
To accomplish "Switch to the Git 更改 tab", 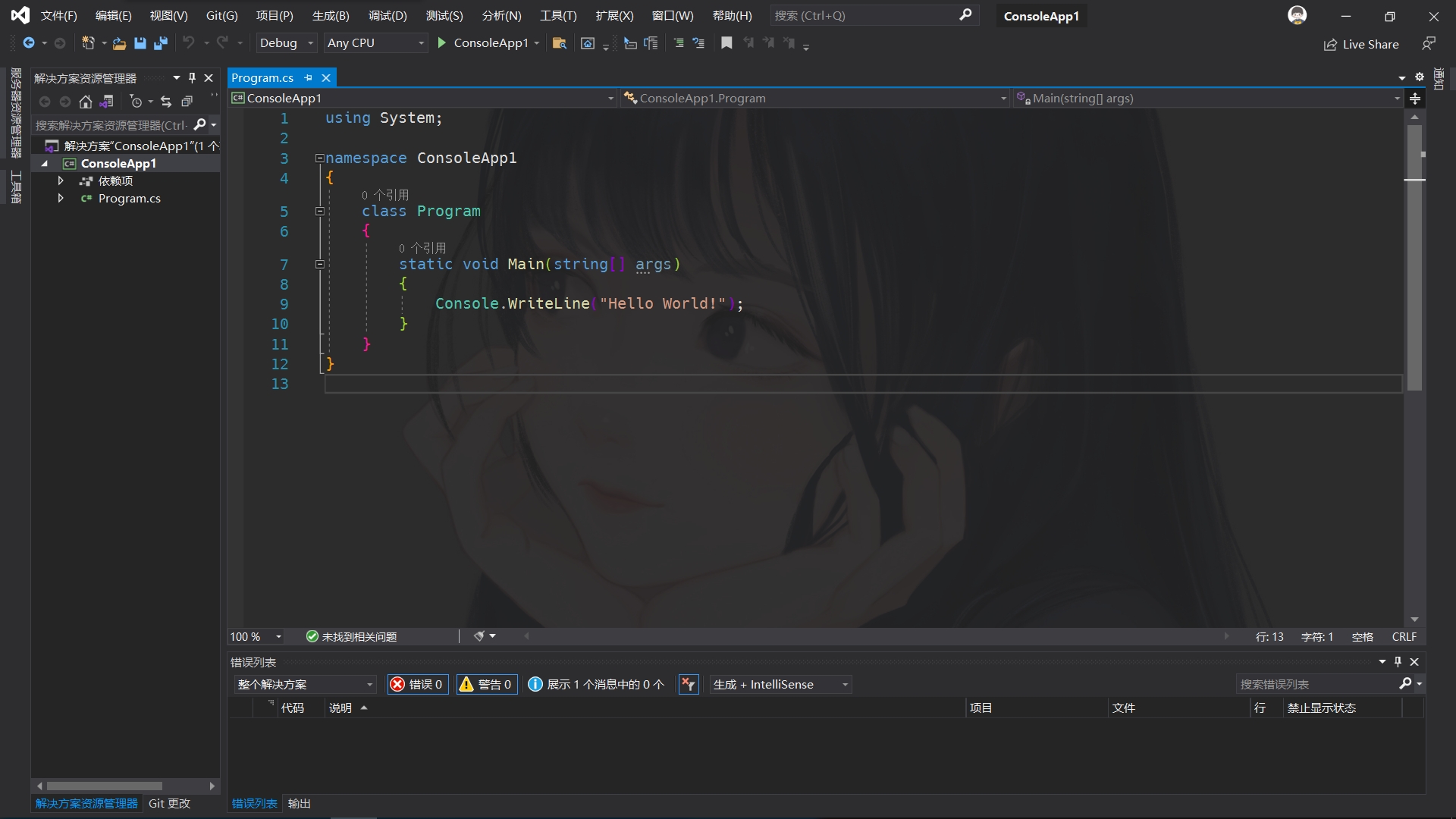I will pyautogui.click(x=169, y=804).
